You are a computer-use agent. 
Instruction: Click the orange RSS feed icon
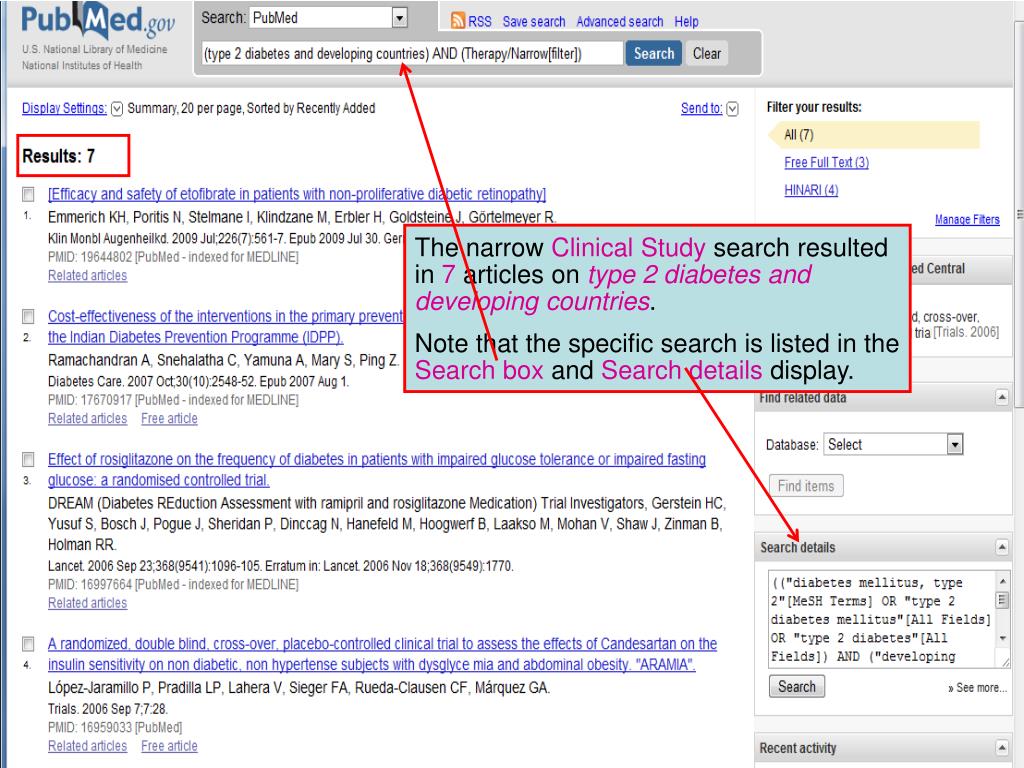[458, 22]
